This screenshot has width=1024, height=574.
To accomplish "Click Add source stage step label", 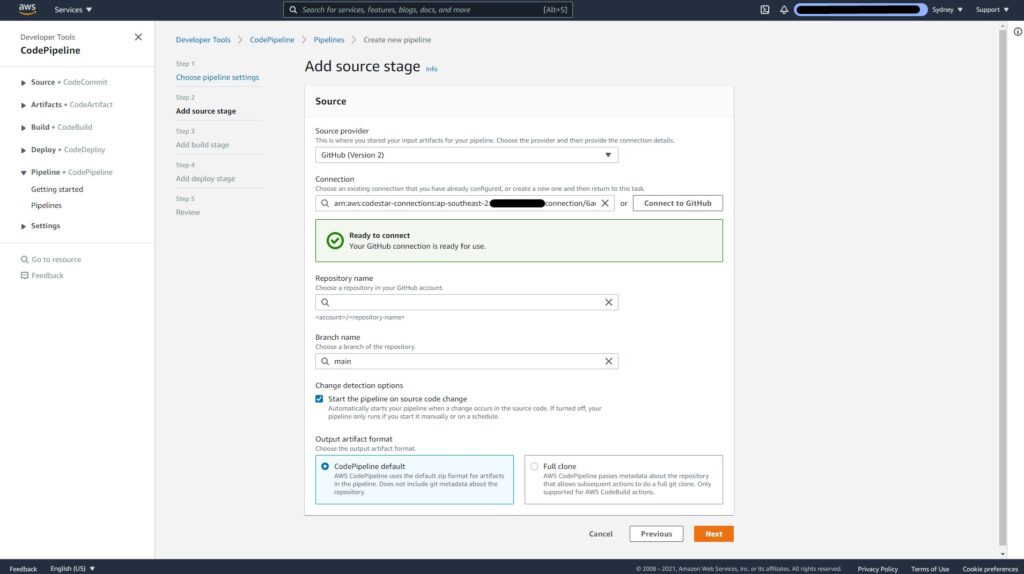I will coord(206,111).
